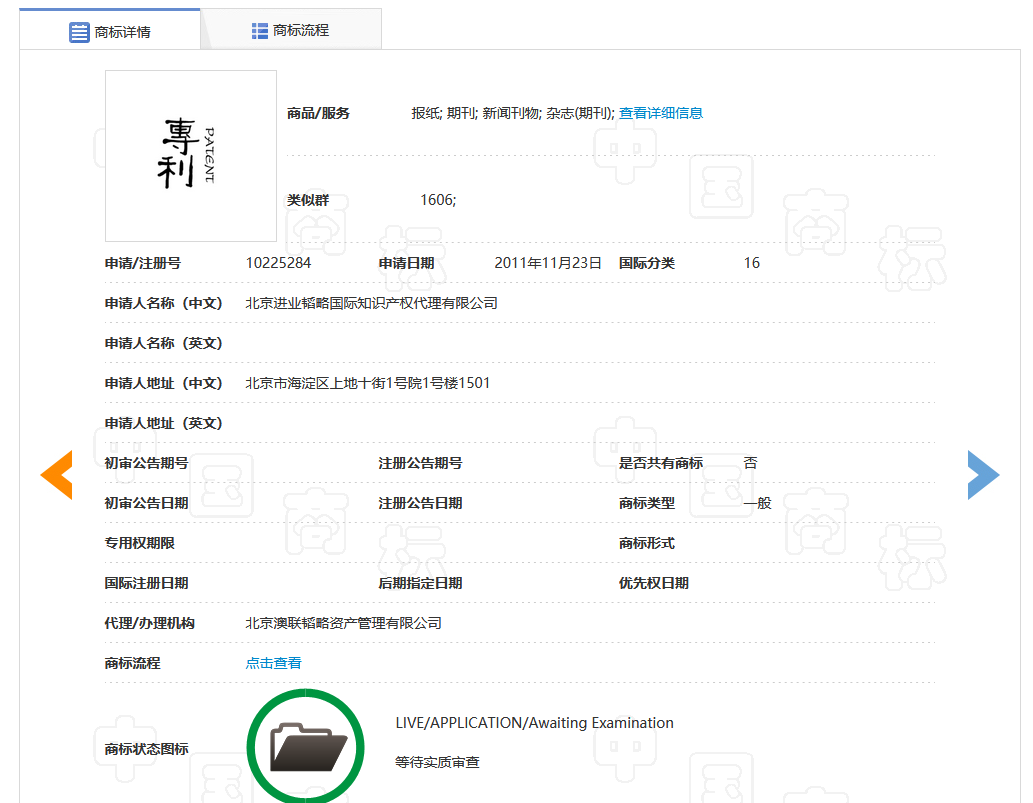Select status text LIVE/APPLICATION/Awaiting Examination
This screenshot has height=803, width=1033.
click(534, 723)
